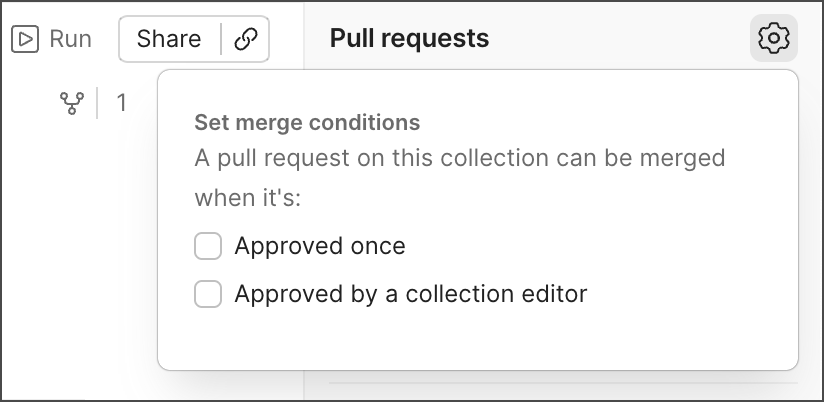Click the divider between Share and link icon
The height and width of the screenshot is (402, 824).
[221, 39]
